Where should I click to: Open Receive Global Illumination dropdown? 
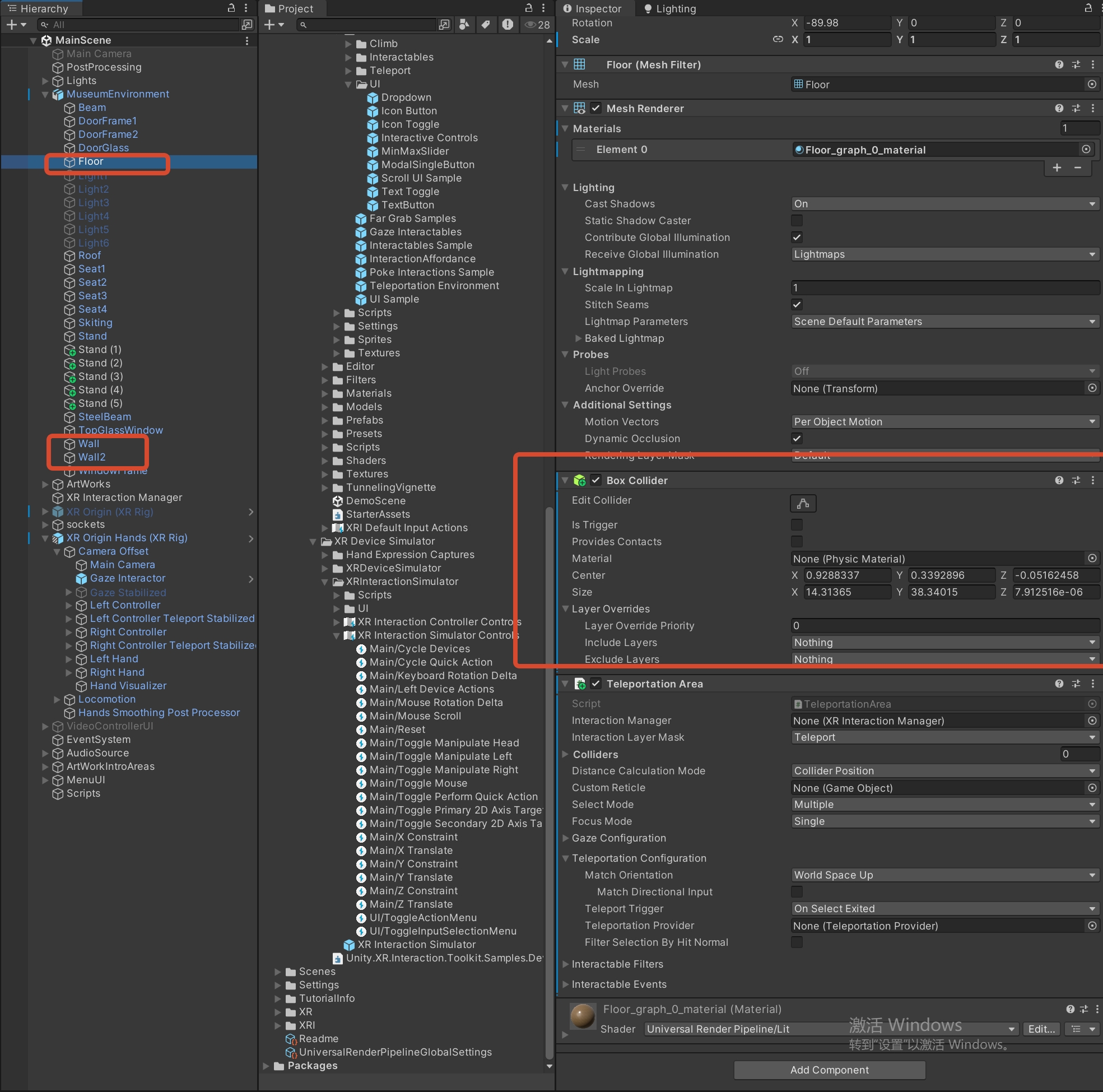click(x=944, y=254)
